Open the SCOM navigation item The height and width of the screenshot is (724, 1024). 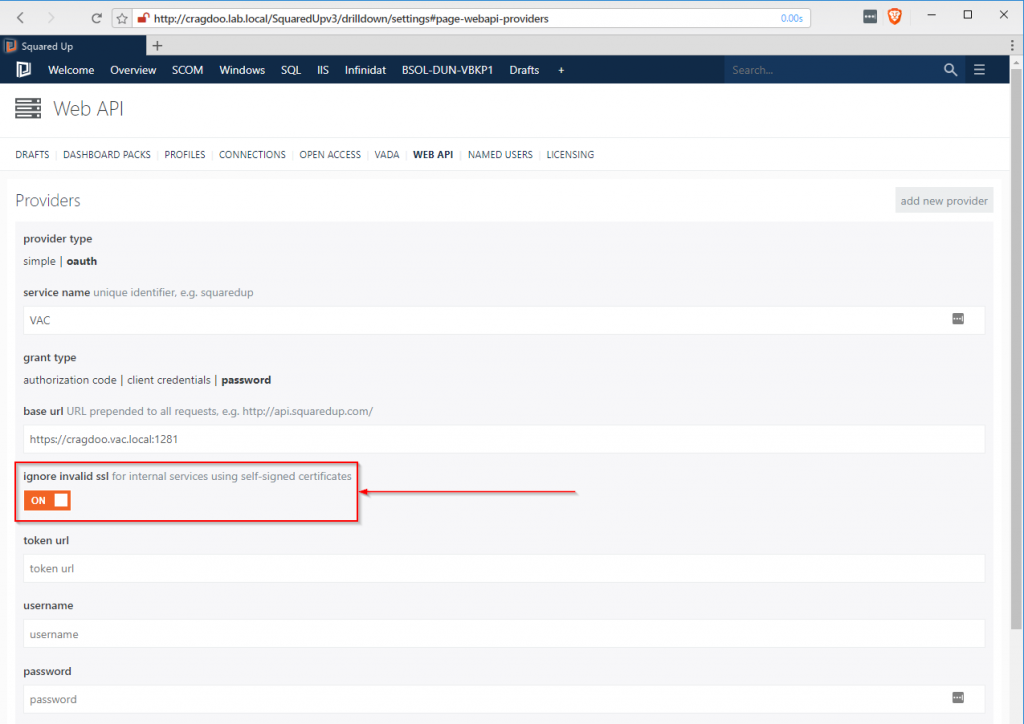pyautogui.click(x=187, y=70)
